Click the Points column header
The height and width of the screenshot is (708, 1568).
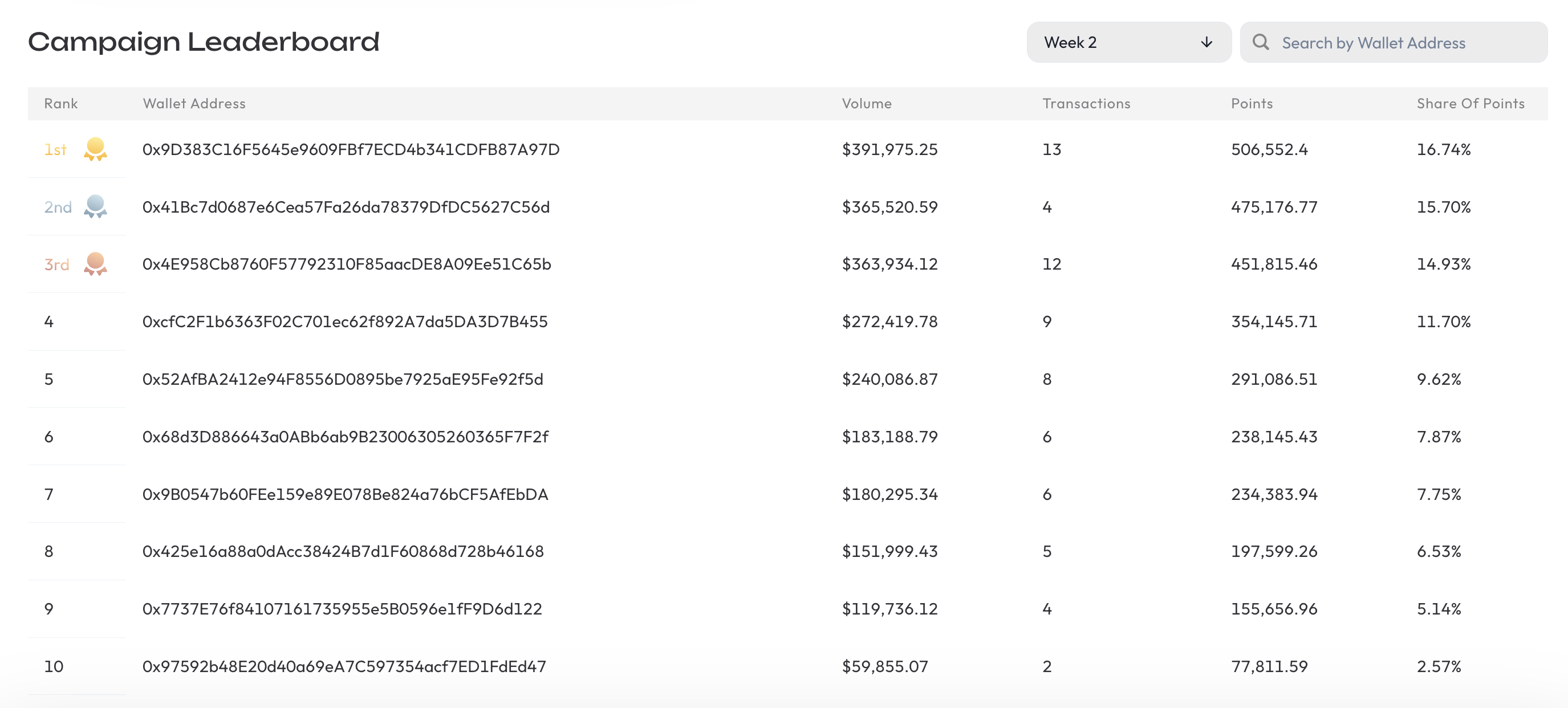click(x=1252, y=104)
